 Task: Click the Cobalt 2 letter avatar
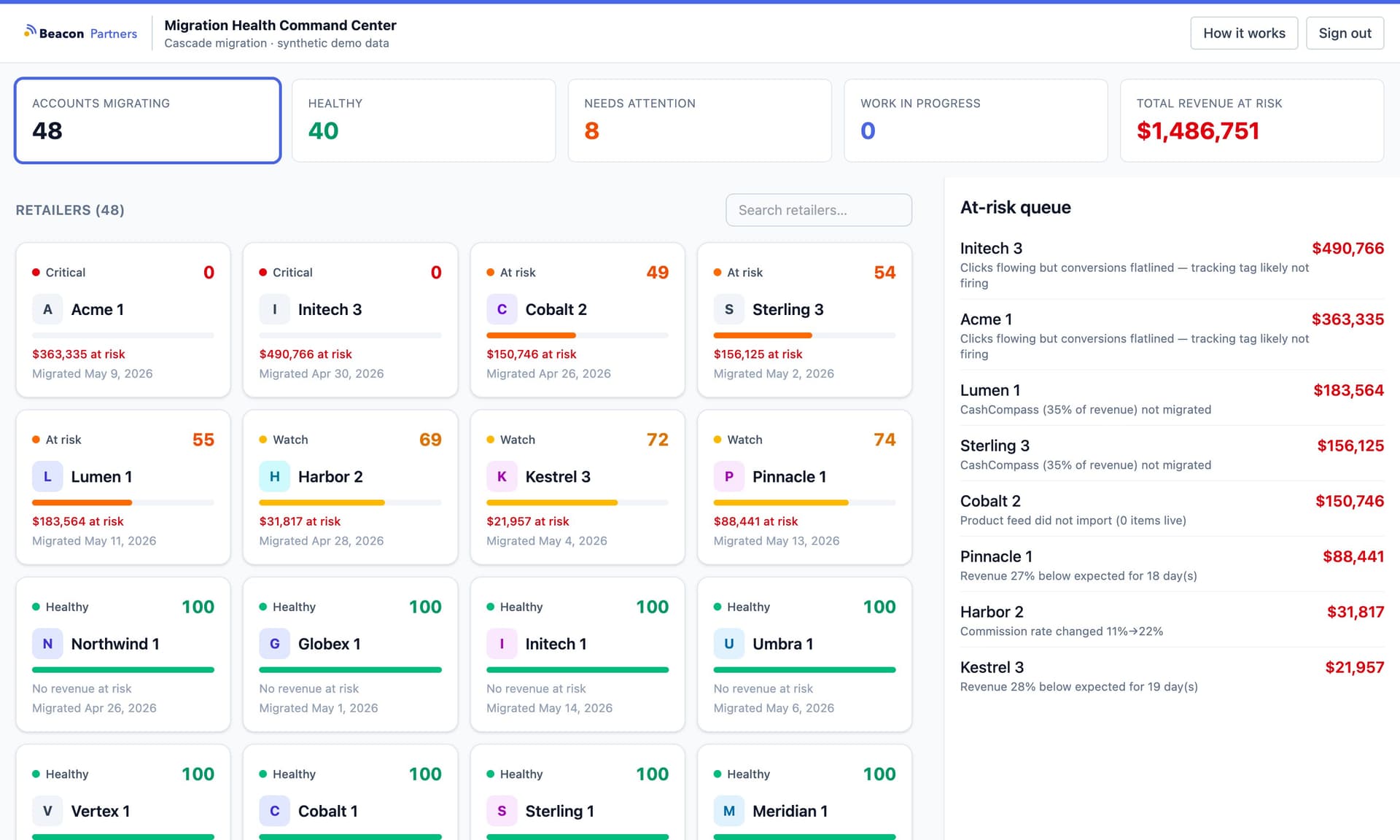[x=502, y=309]
